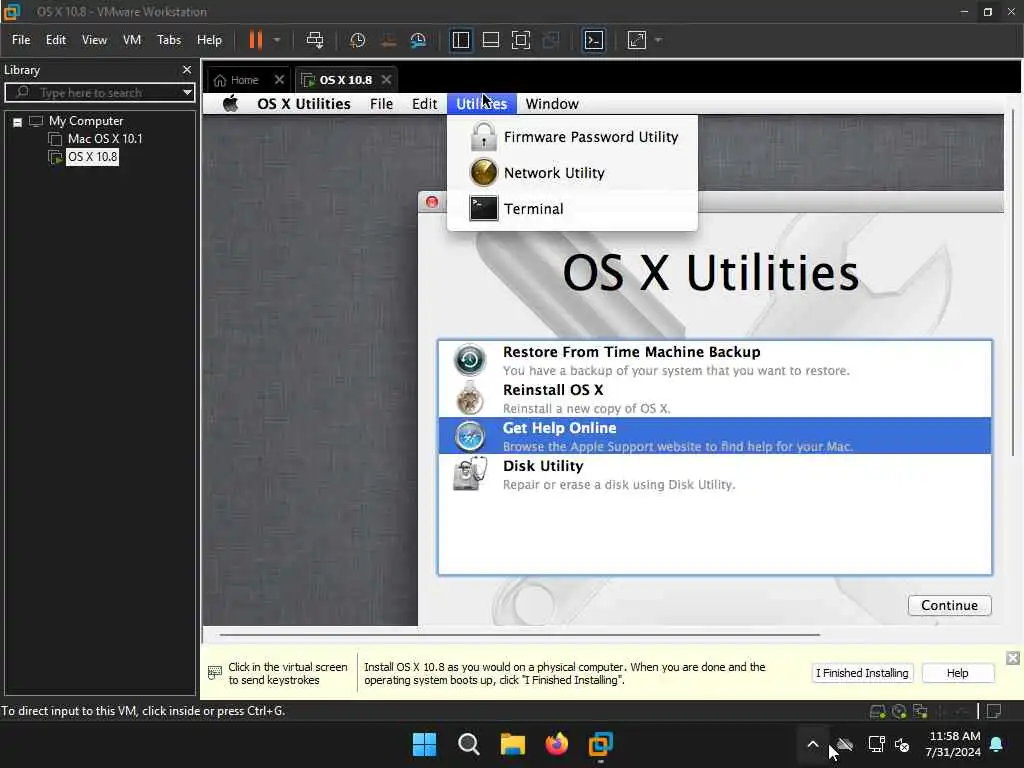Open the VMware Edit menu
Image resolution: width=1024 pixels, height=768 pixels.
[56, 40]
